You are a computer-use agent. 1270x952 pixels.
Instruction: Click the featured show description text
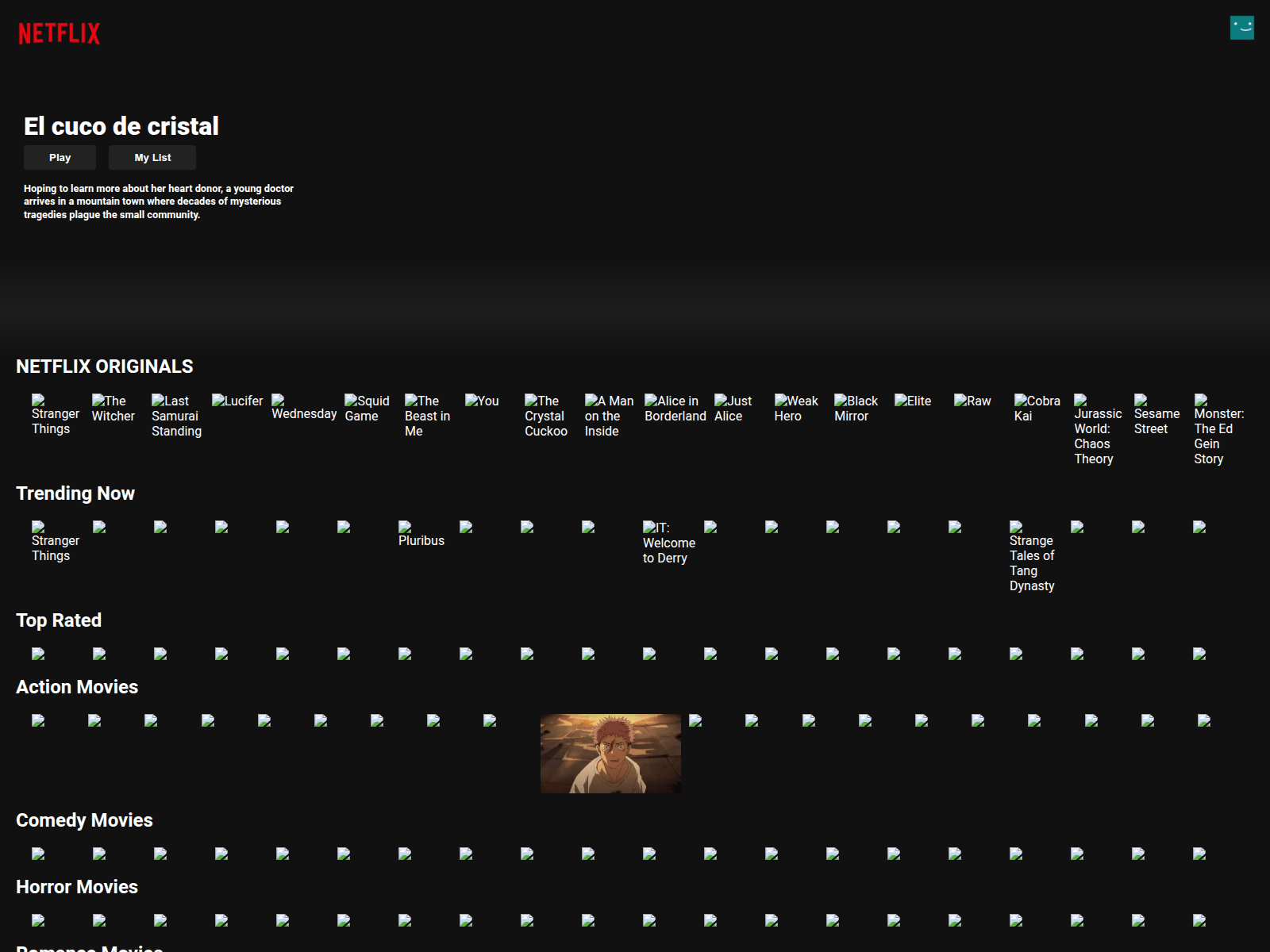pos(159,202)
